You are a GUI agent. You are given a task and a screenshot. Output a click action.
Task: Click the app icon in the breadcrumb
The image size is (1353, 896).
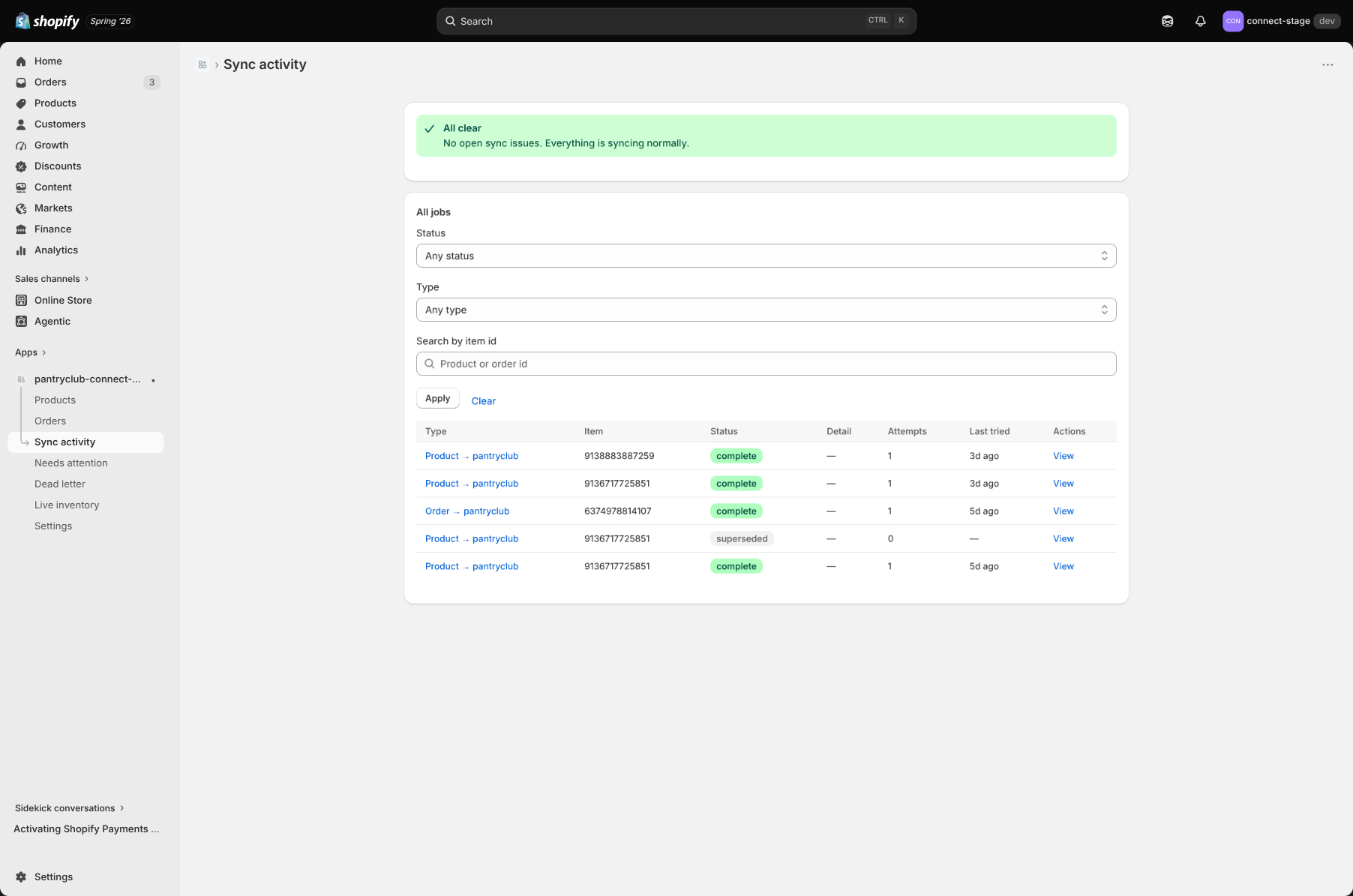pos(202,64)
